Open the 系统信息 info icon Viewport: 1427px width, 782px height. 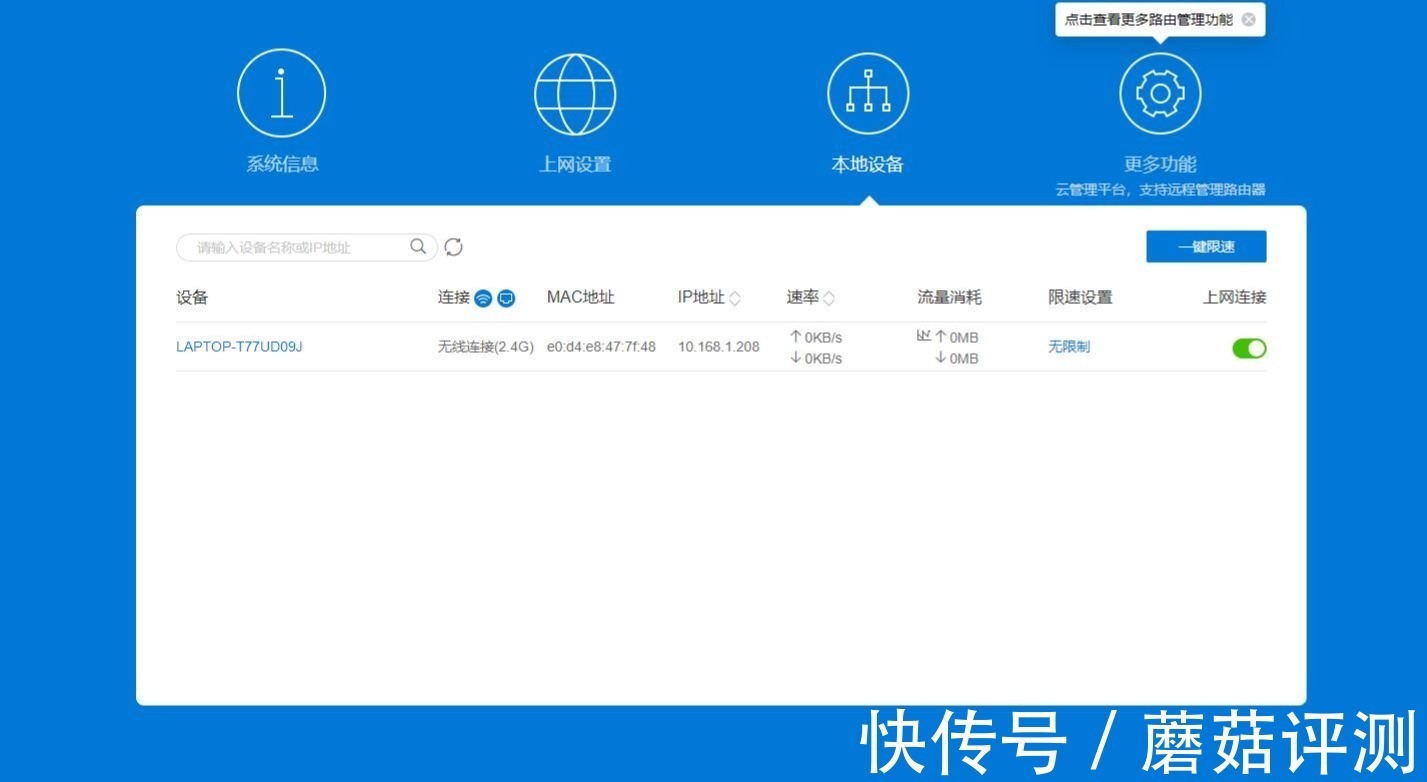(281, 93)
